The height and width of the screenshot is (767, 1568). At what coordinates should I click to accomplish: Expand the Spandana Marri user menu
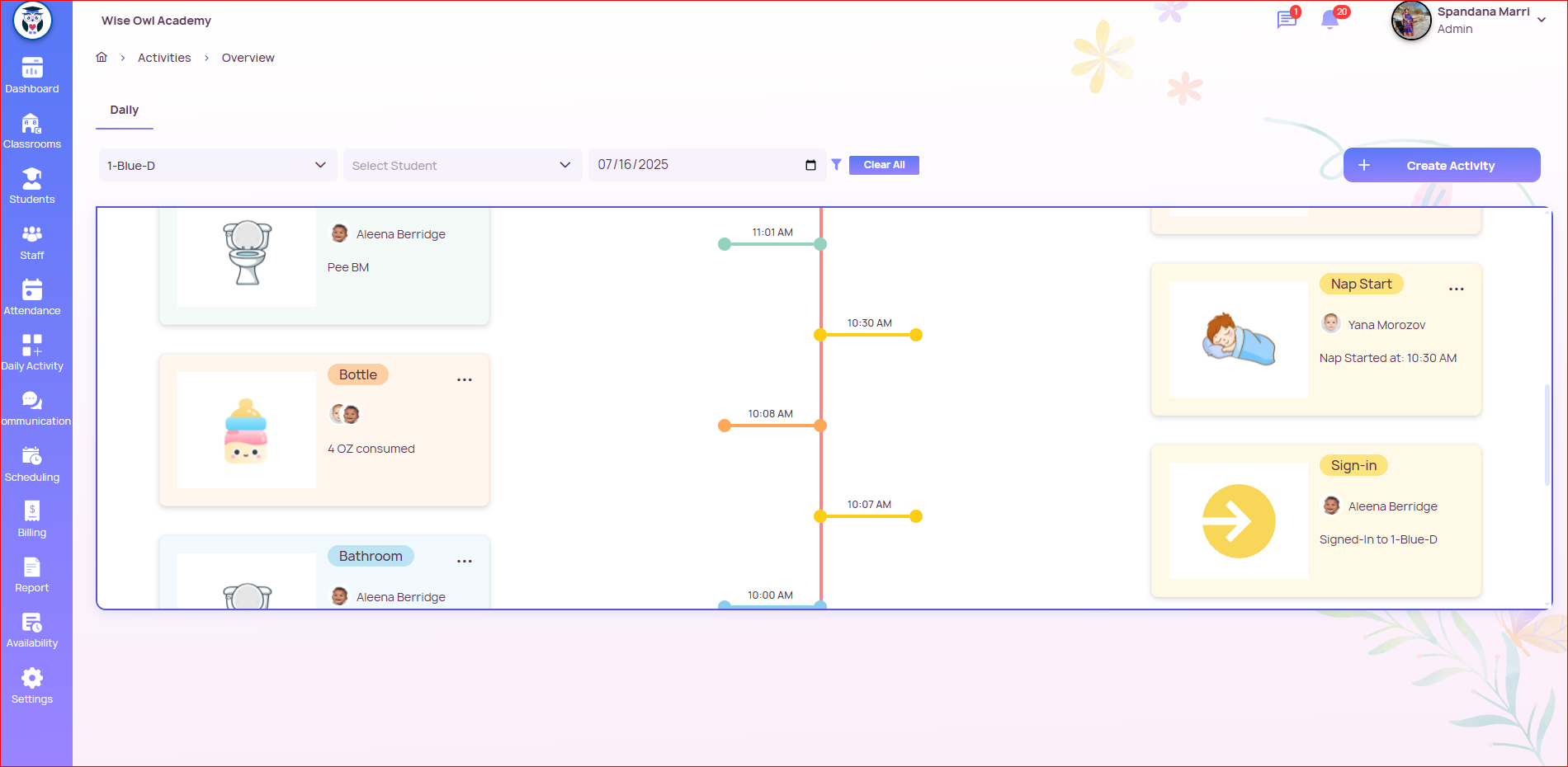1541,20
